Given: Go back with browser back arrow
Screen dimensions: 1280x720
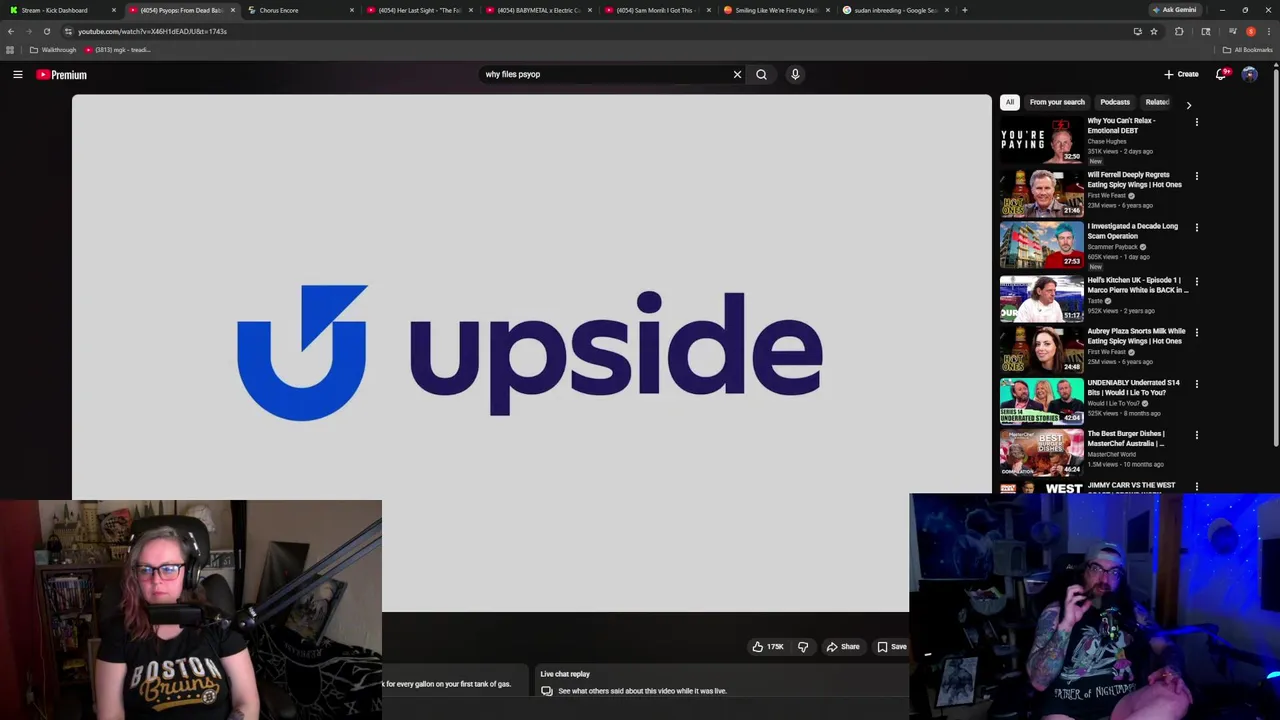Looking at the screenshot, I should pos(11,31).
